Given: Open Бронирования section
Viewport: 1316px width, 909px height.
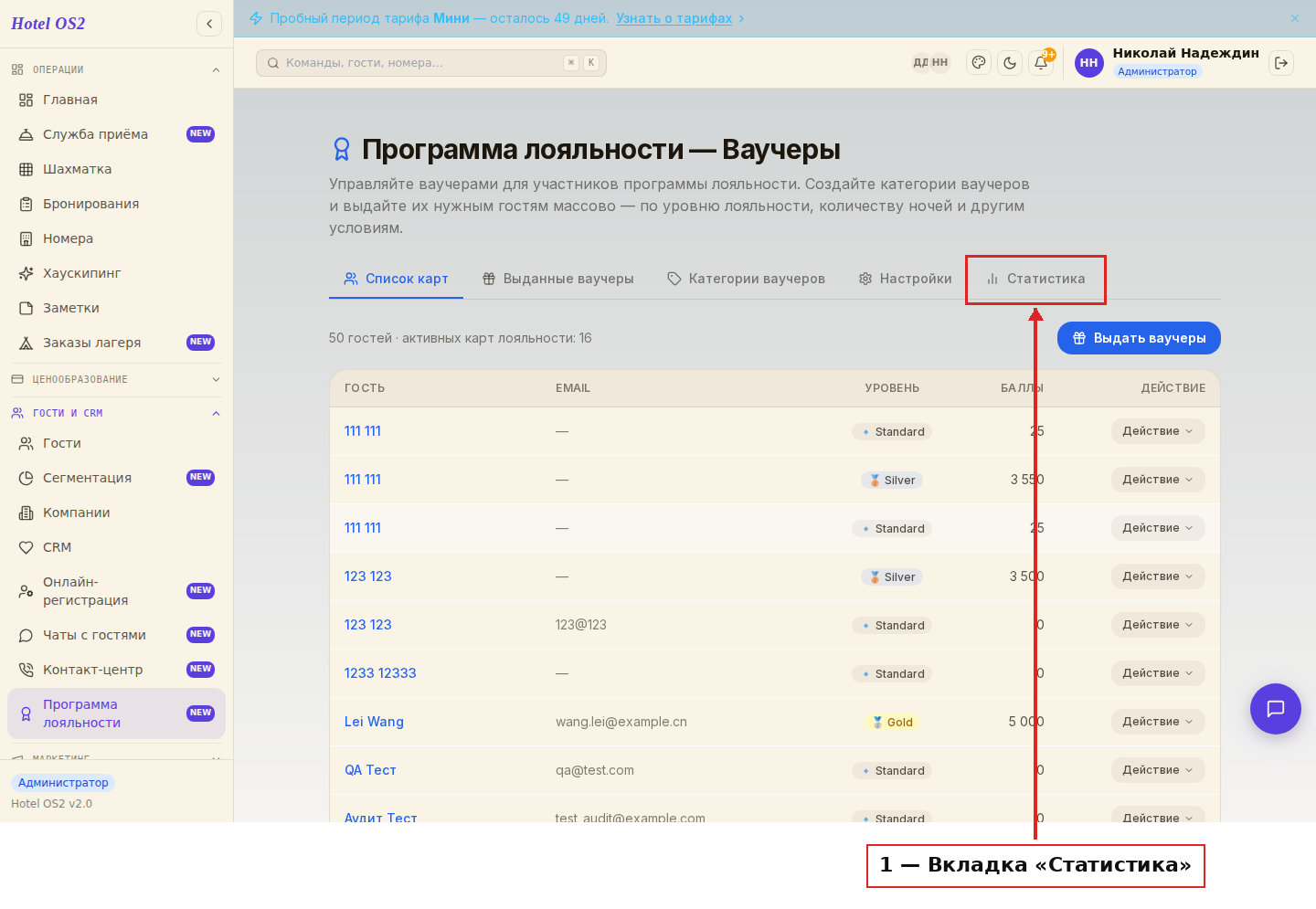Looking at the screenshot, I should 116,204.
